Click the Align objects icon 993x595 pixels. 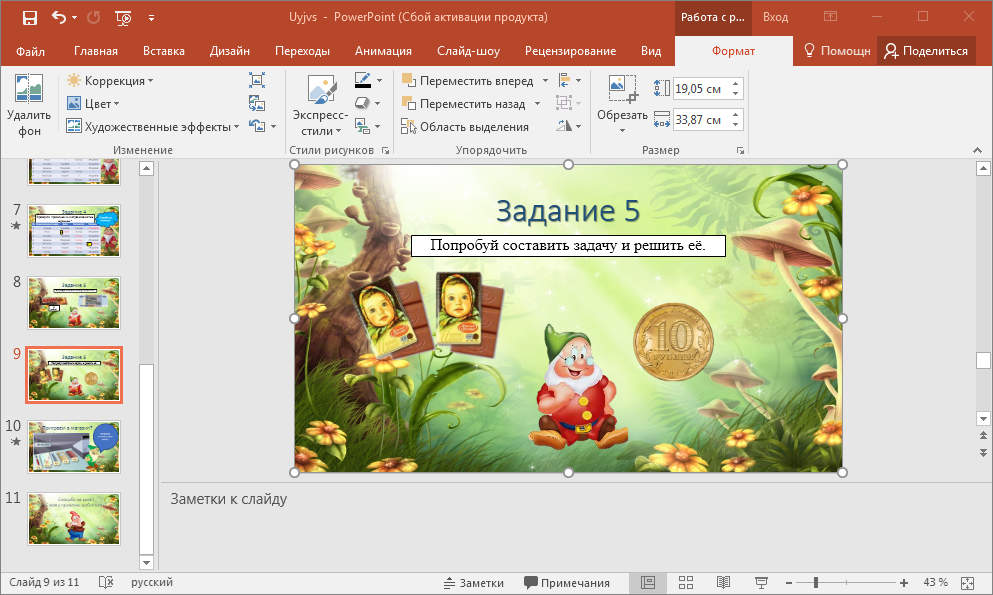coord(564,80)
